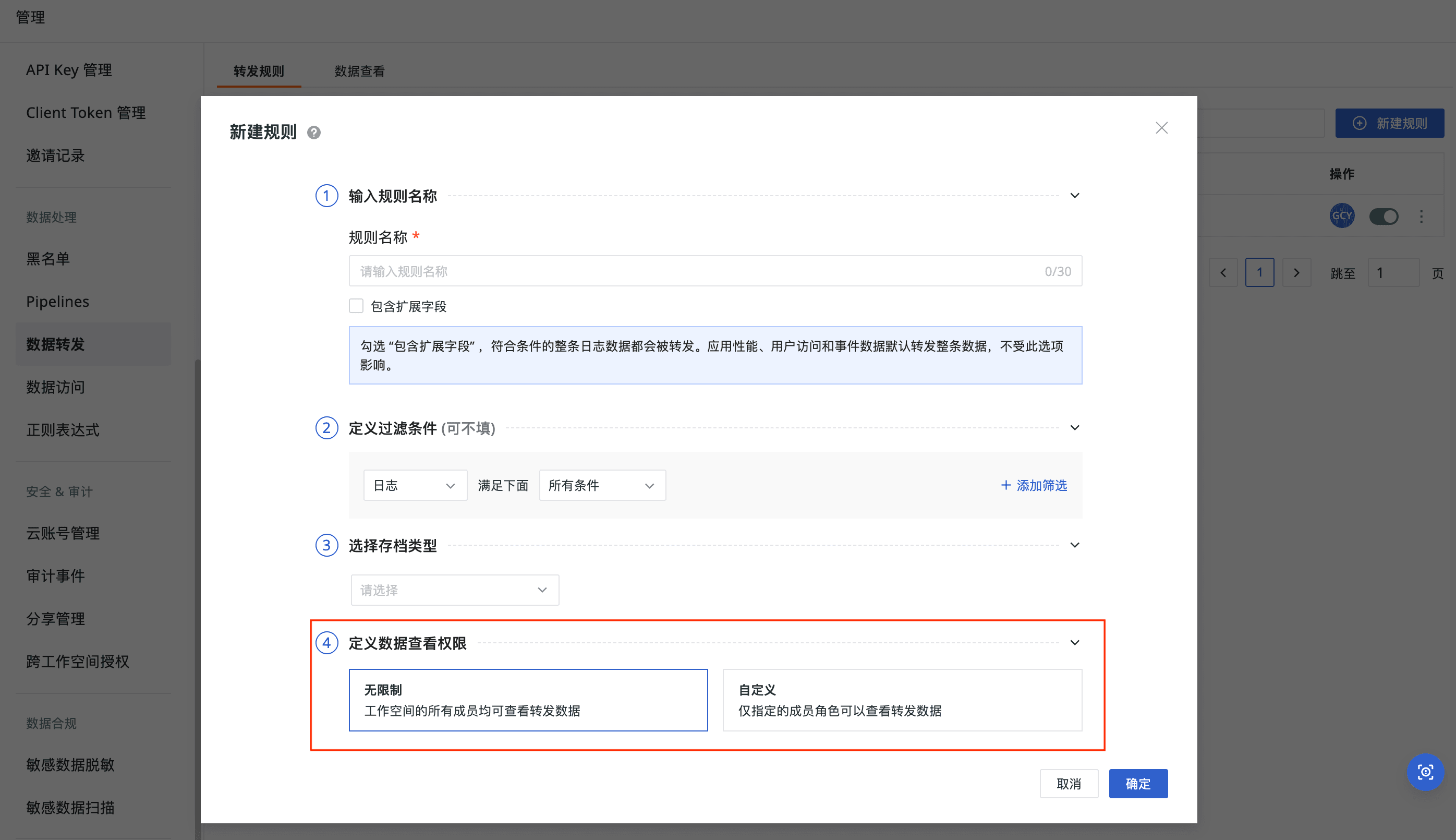Click the 确定 button
1456x840 pixels.
click(x=1138, y=784)
